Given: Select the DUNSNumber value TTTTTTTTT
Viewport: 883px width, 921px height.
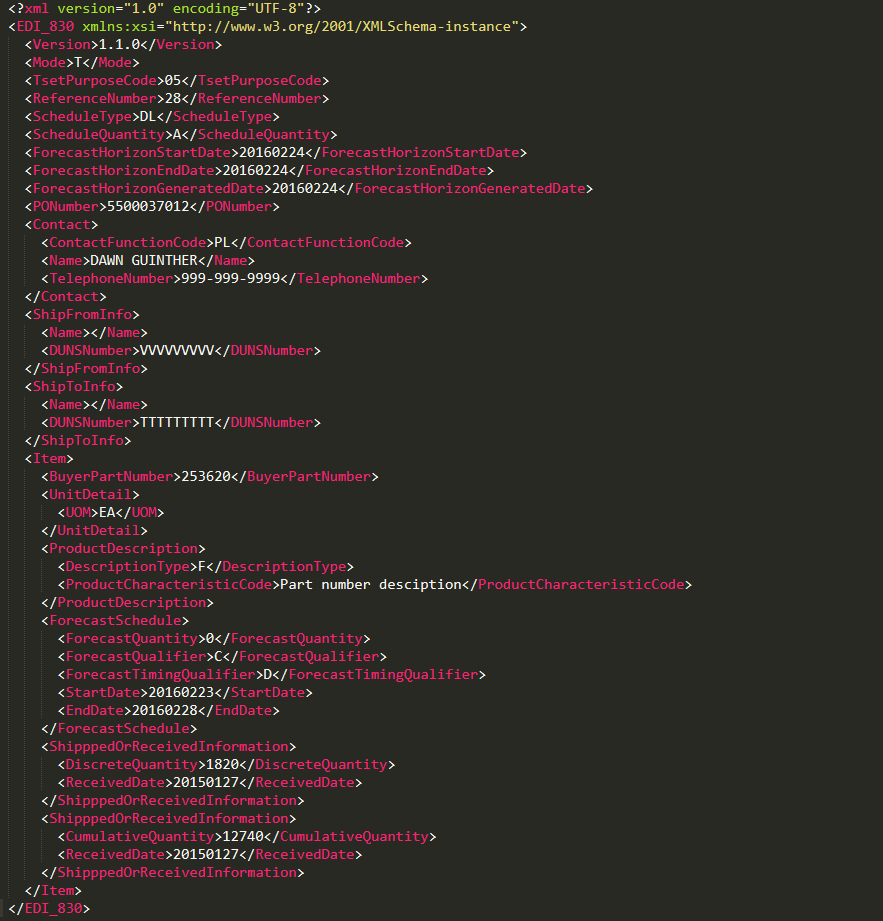Looking at the screenshot, I should click(x=177, y=422).
